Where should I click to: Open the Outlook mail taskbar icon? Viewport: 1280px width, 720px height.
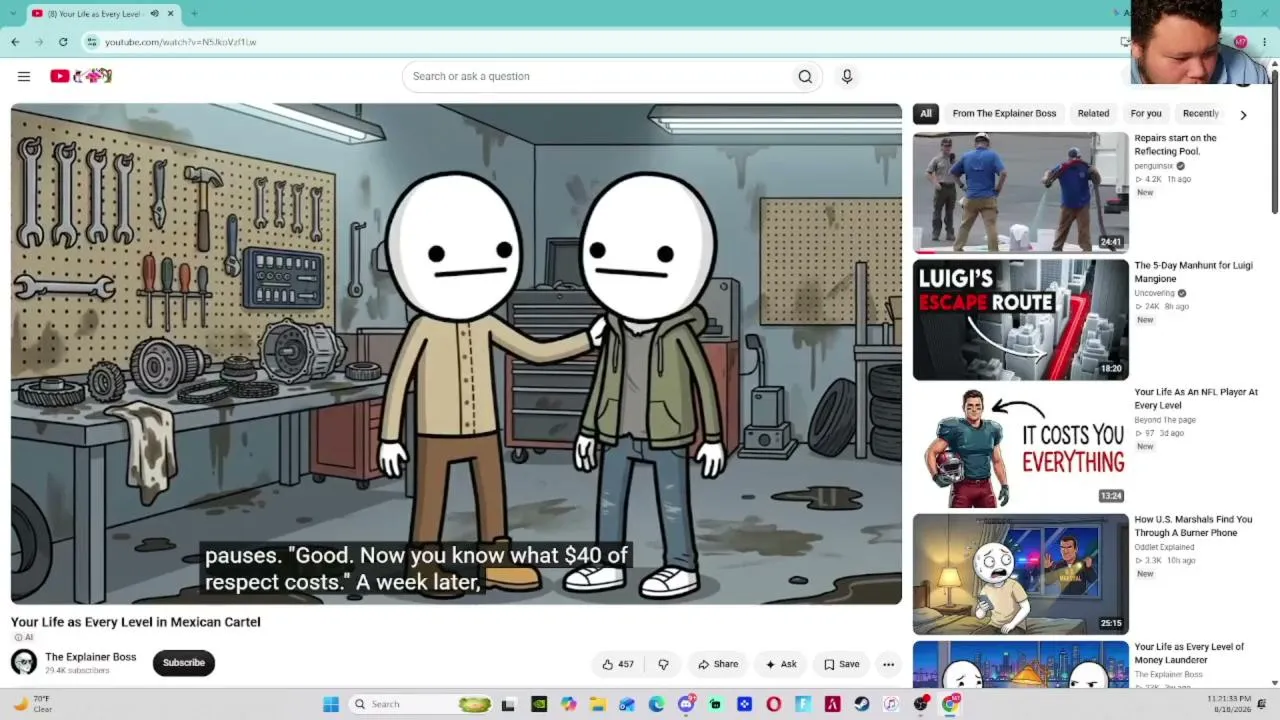click(627, 704)
